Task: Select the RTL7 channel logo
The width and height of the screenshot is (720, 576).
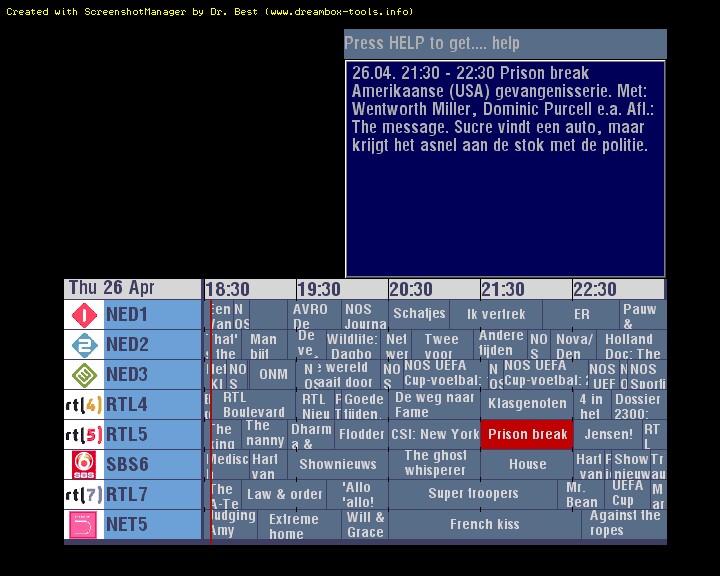Action: click(84, 495)
